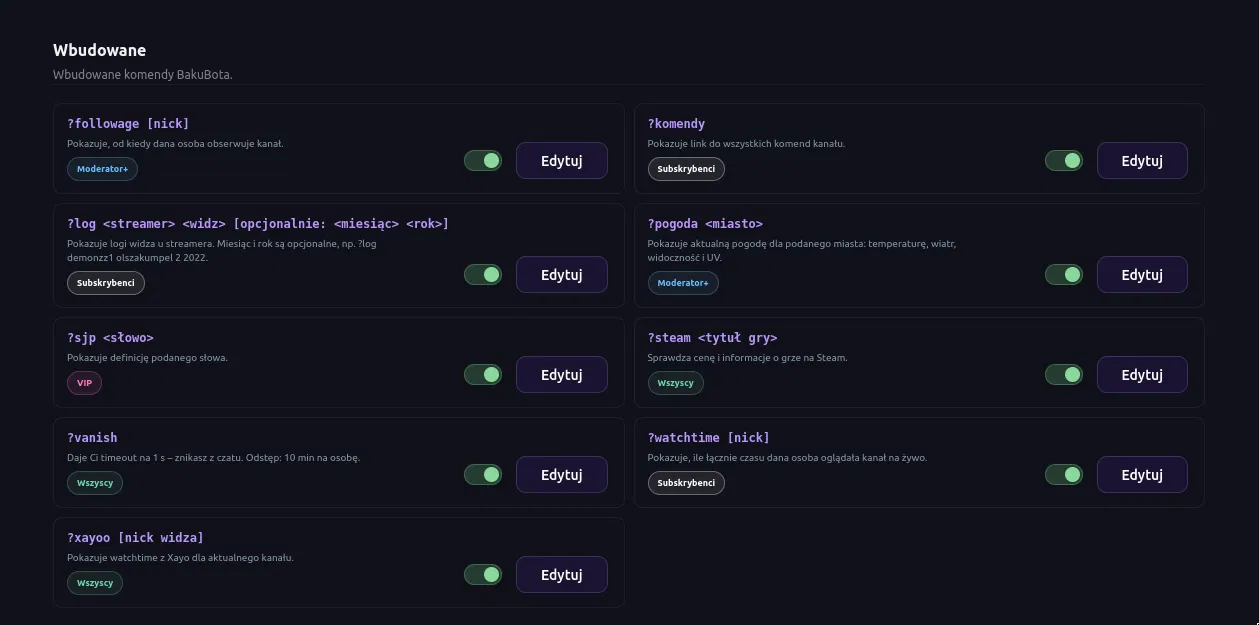Turn off the ?komendy command switch
This screenshot has width=1259, height=625.
[1064, 160]
